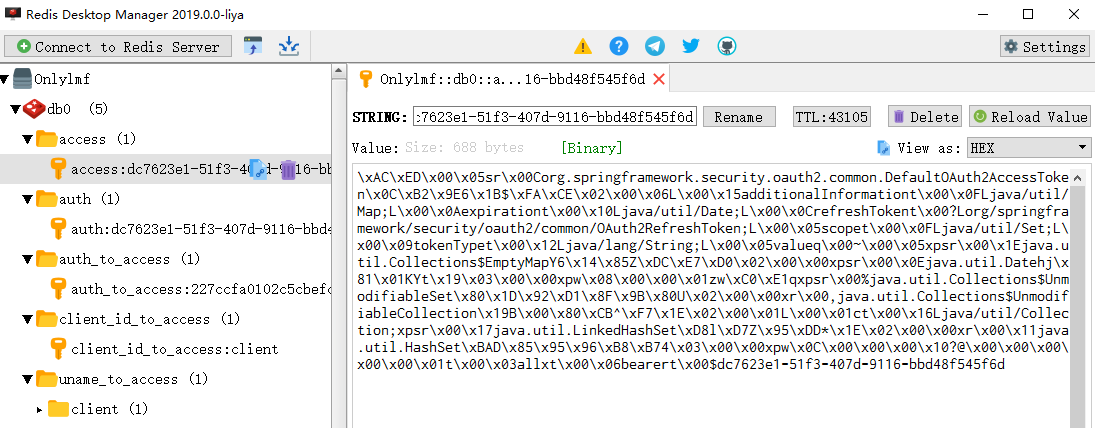
Task: Click the uname_to_access folder icon
Action: pyautogui.click(x=46, y=380)
